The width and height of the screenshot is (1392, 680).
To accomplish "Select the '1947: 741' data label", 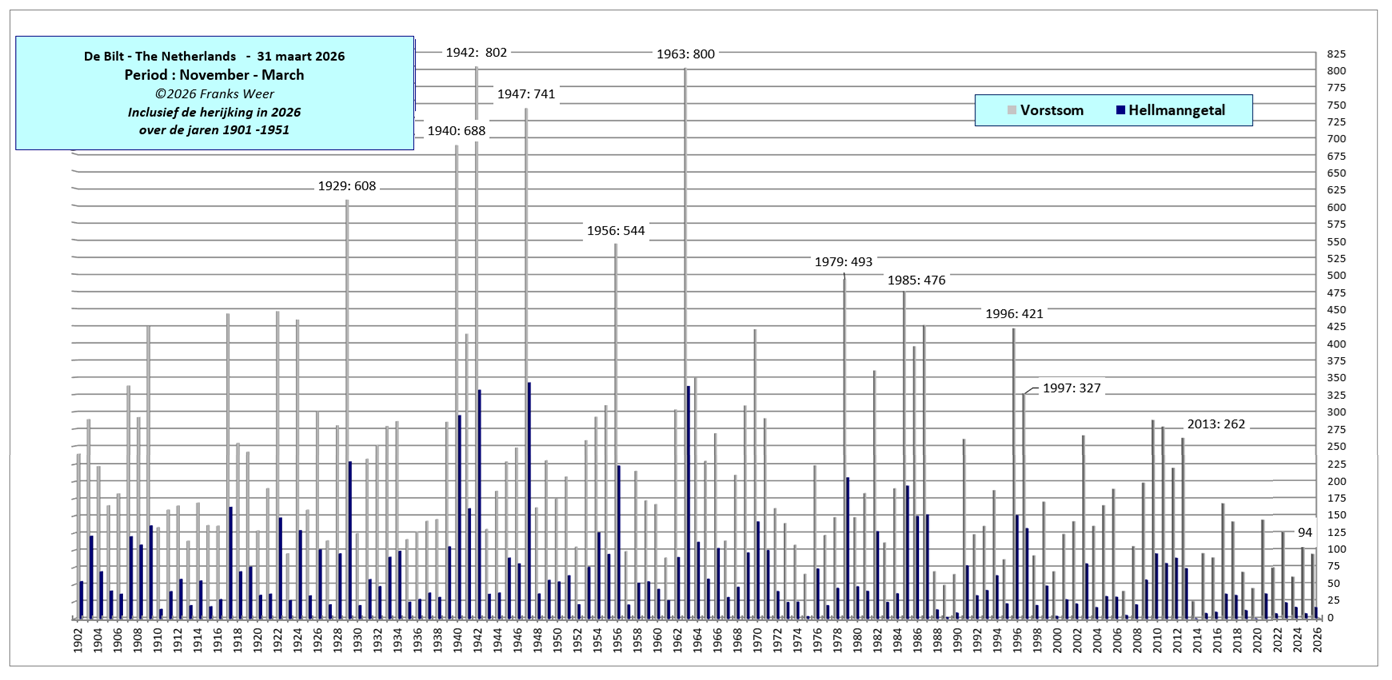I will (526, 94).
